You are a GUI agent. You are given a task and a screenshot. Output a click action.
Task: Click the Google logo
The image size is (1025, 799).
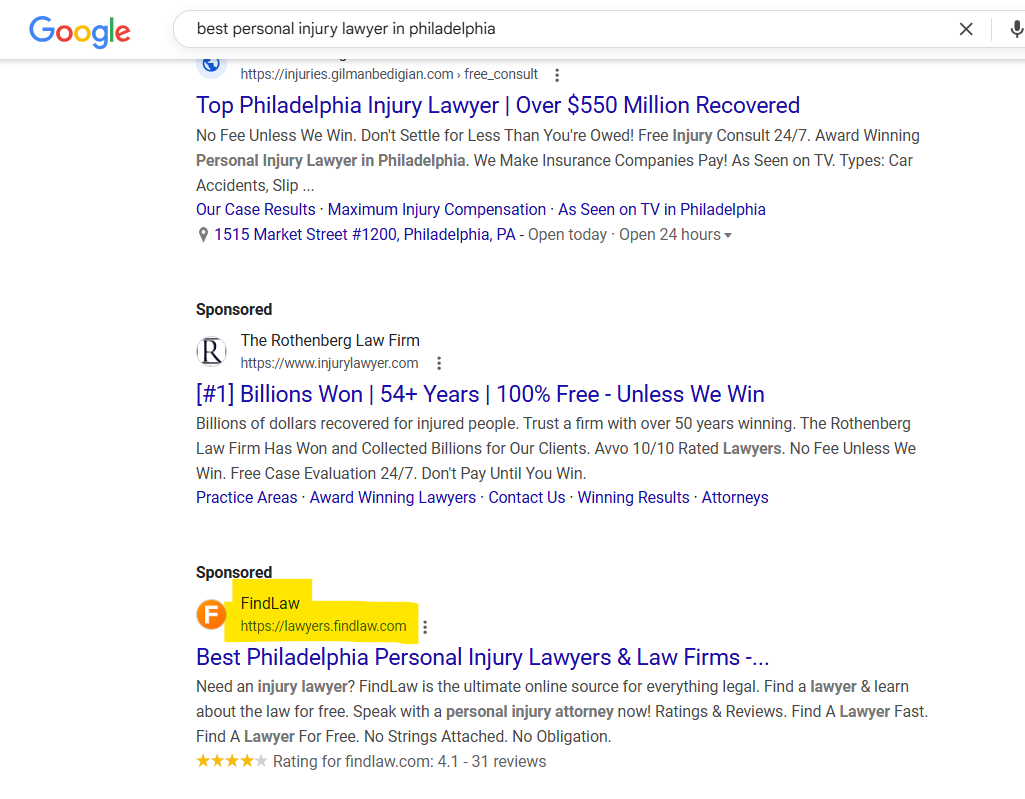(80, 31)
